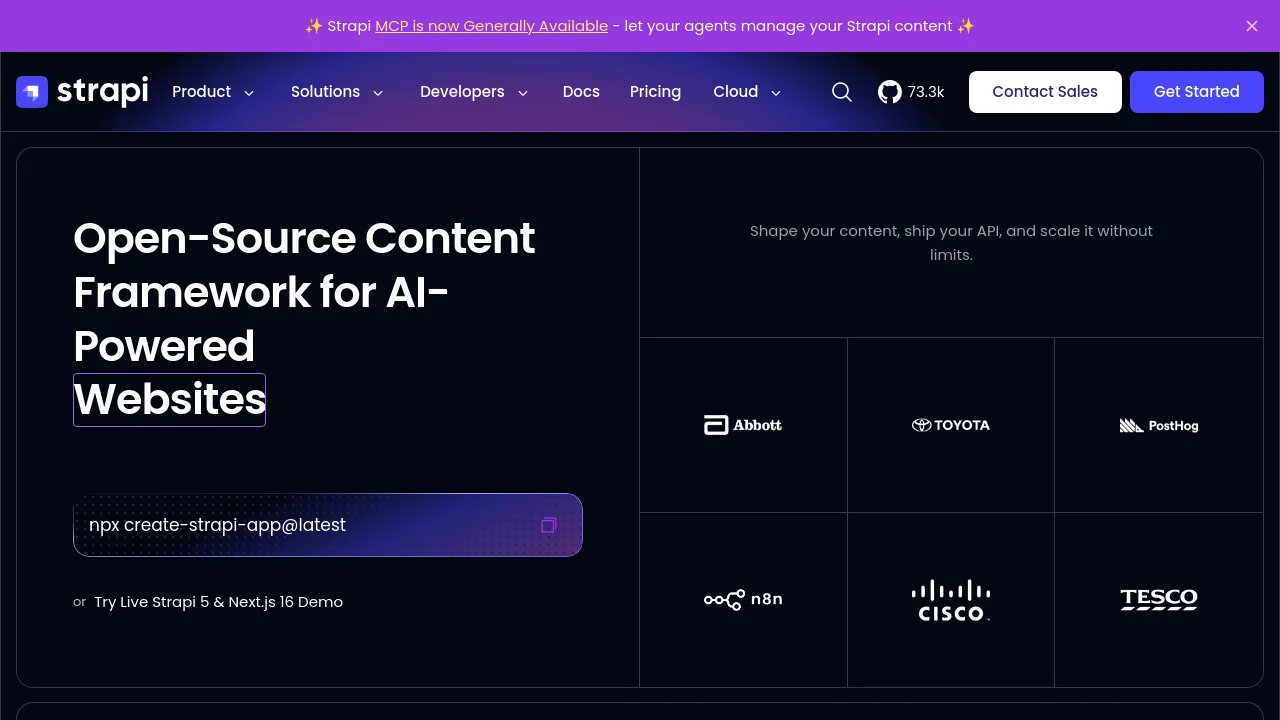The height and width of the screenshot is (720, 1280).
Task: Click the Strapi logo in the navbar
Action: [82, 92]
